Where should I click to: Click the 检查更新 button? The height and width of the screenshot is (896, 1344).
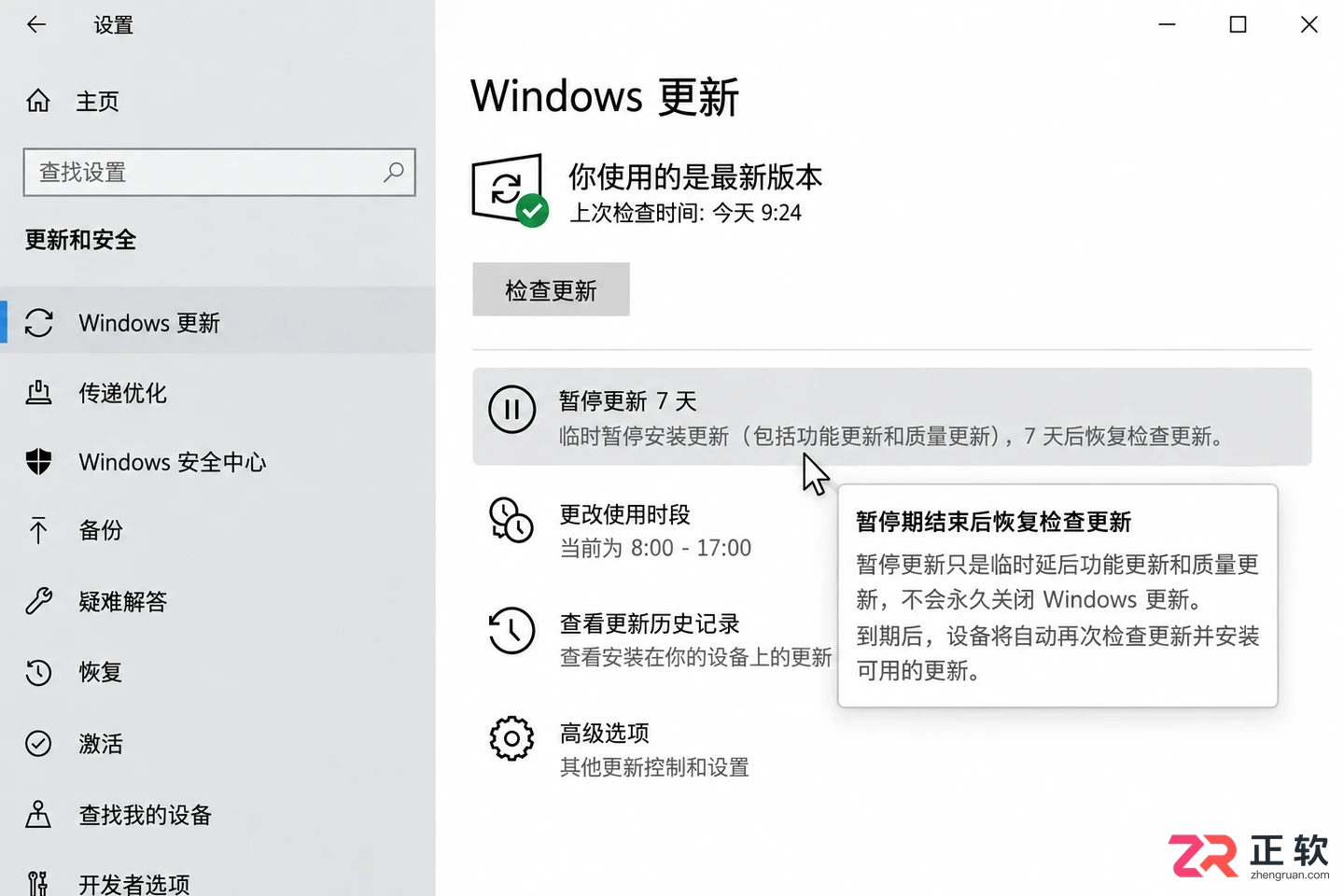551,289
